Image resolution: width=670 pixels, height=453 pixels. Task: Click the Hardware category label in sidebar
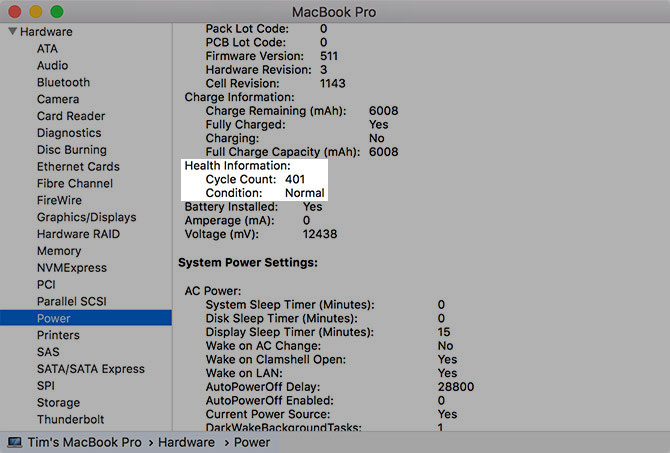tap(46, 32)
